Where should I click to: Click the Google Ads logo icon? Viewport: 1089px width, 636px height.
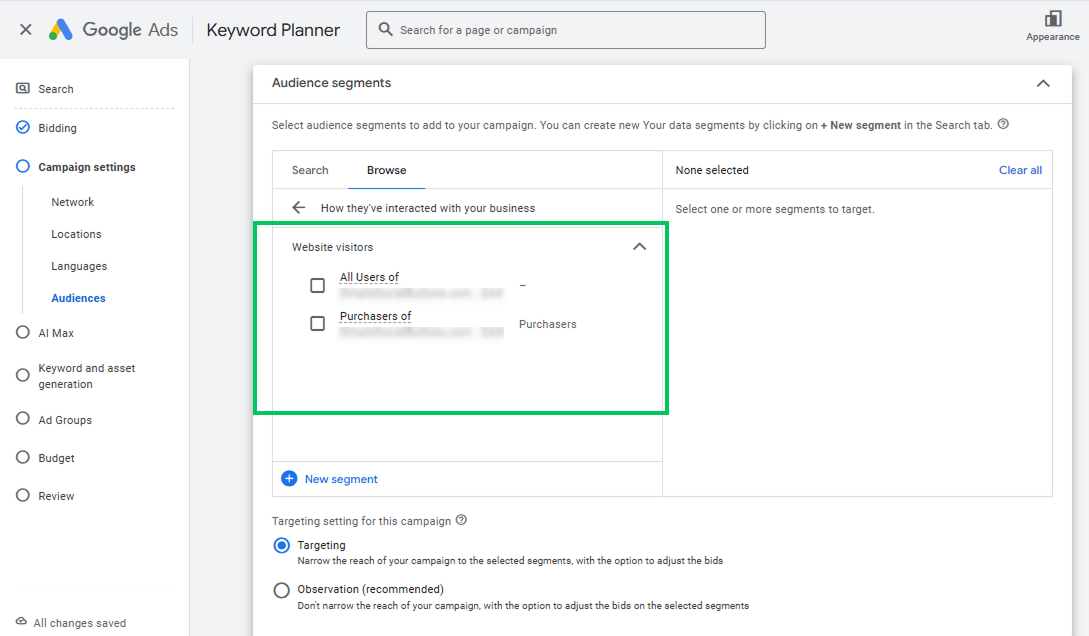tap(60, 29)
